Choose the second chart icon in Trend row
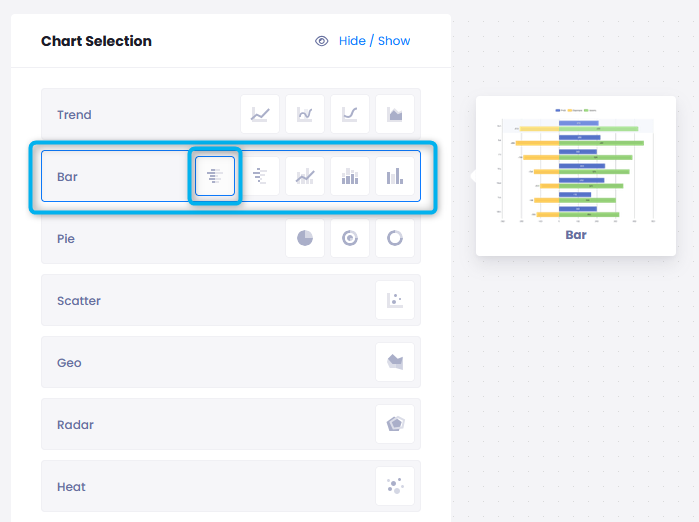Viewport: 699px width, 522px height. (x=305, y=115)
